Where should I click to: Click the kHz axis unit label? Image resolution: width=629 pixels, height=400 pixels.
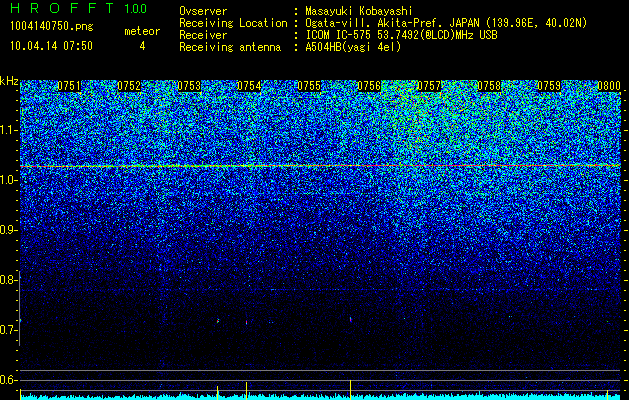9,81
